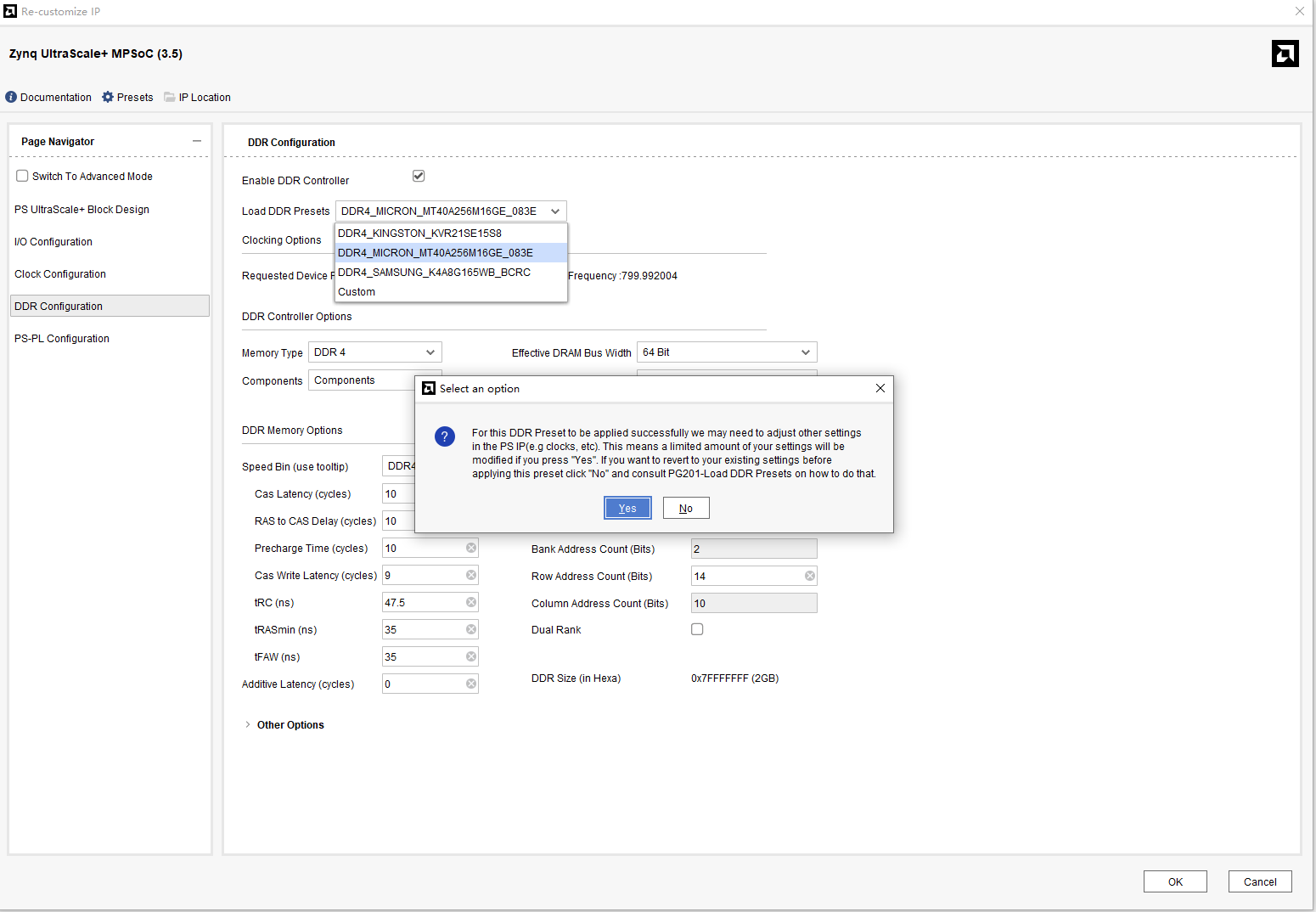1316x912 pixels.
Task: Open the Components dropdown
Action: click(x=362, y=380)
